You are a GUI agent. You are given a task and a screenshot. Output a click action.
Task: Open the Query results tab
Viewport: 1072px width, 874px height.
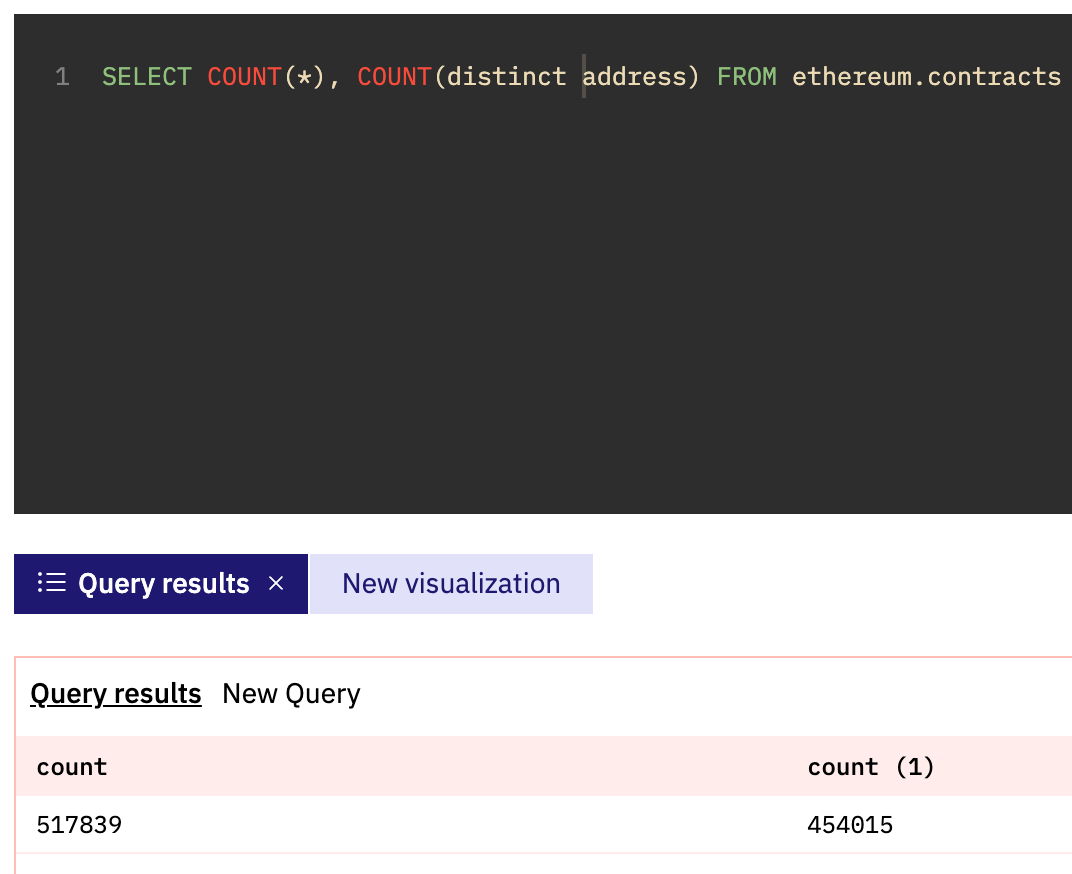(x=161, y=583)
